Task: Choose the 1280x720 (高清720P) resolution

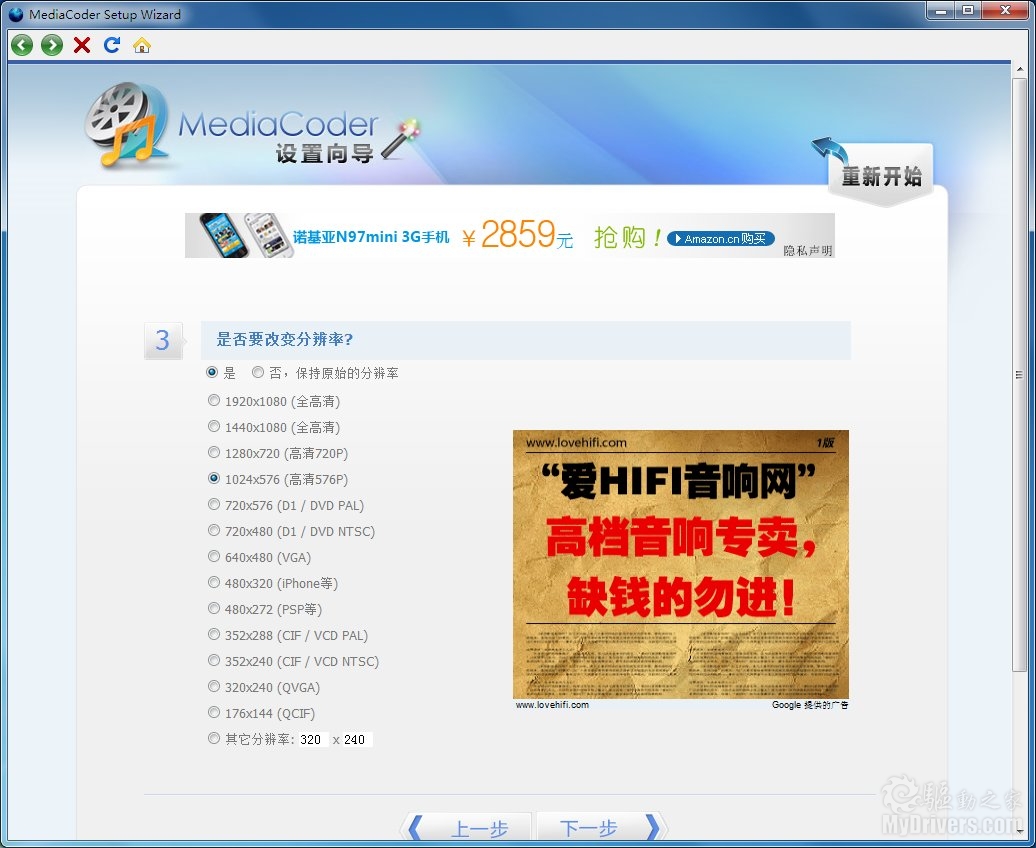Action: pos(213,452)
